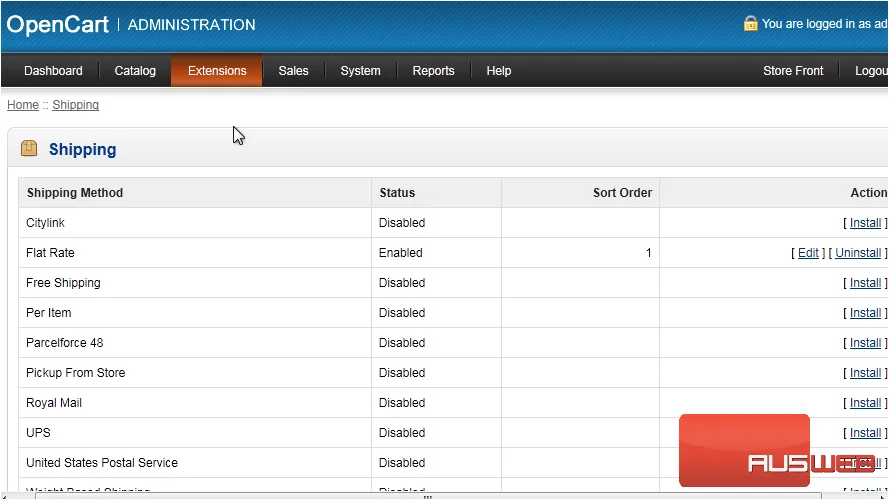Open the Dashboard menu
Screen dimensions: 889x500
click(53, 71)
